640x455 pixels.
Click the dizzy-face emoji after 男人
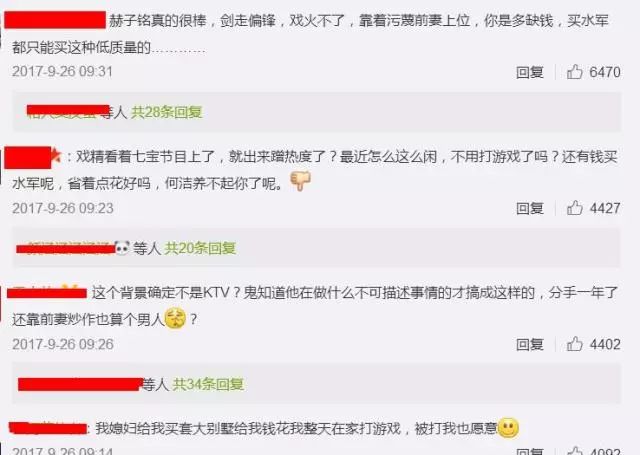pyautogui.click(x=175, y=319)
